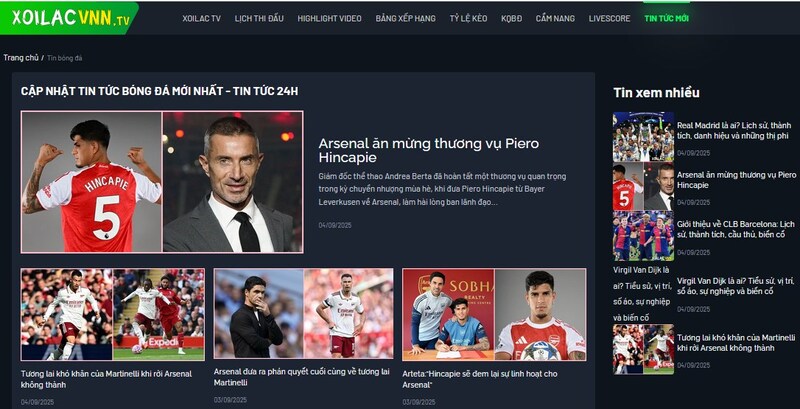This screenshot has height=409, width=800.
Task: Open Cẩm nang menu item
Action: (x=555, y=18)
